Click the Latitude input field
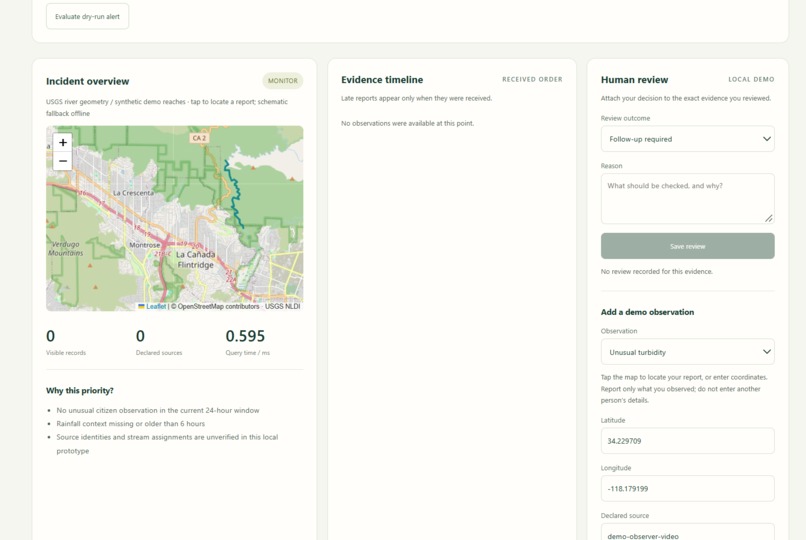Viewport: 806px width, 540px height. point(687,441)
